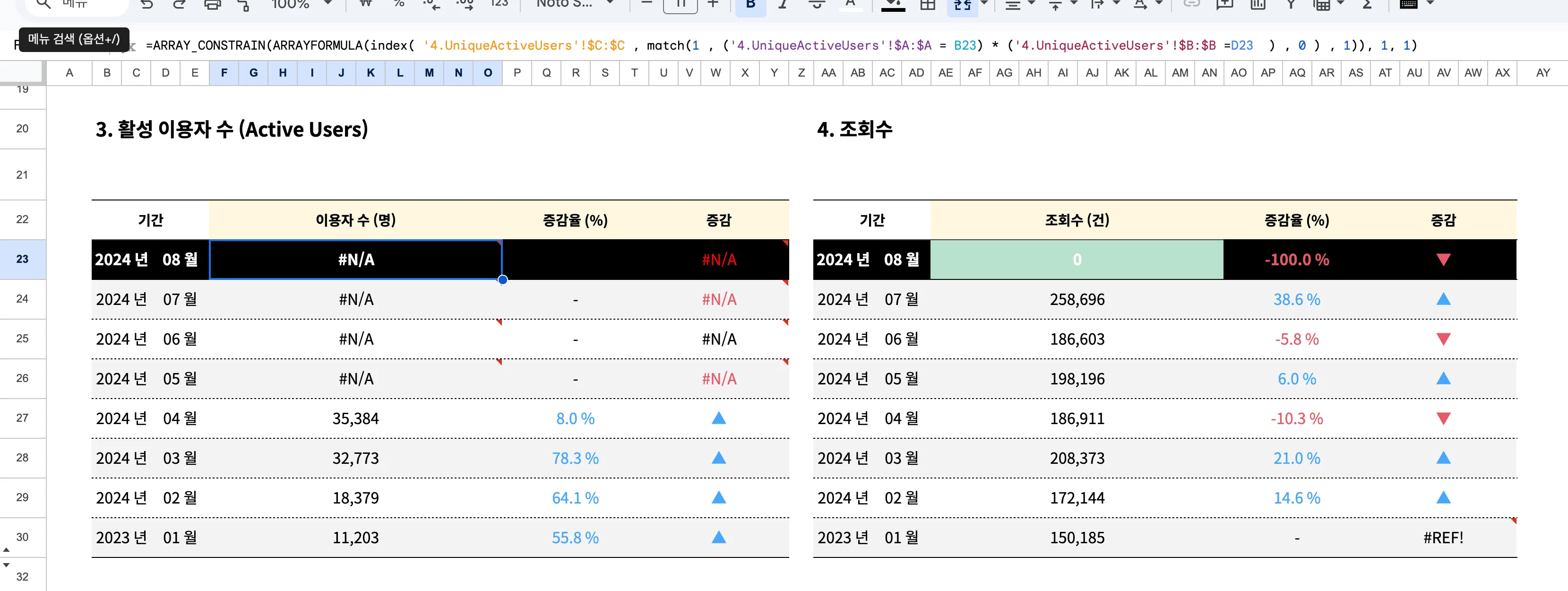The height and width of the screenshot is (591, 1568).
Task: Pick a text color
Action: coord(850,4)
